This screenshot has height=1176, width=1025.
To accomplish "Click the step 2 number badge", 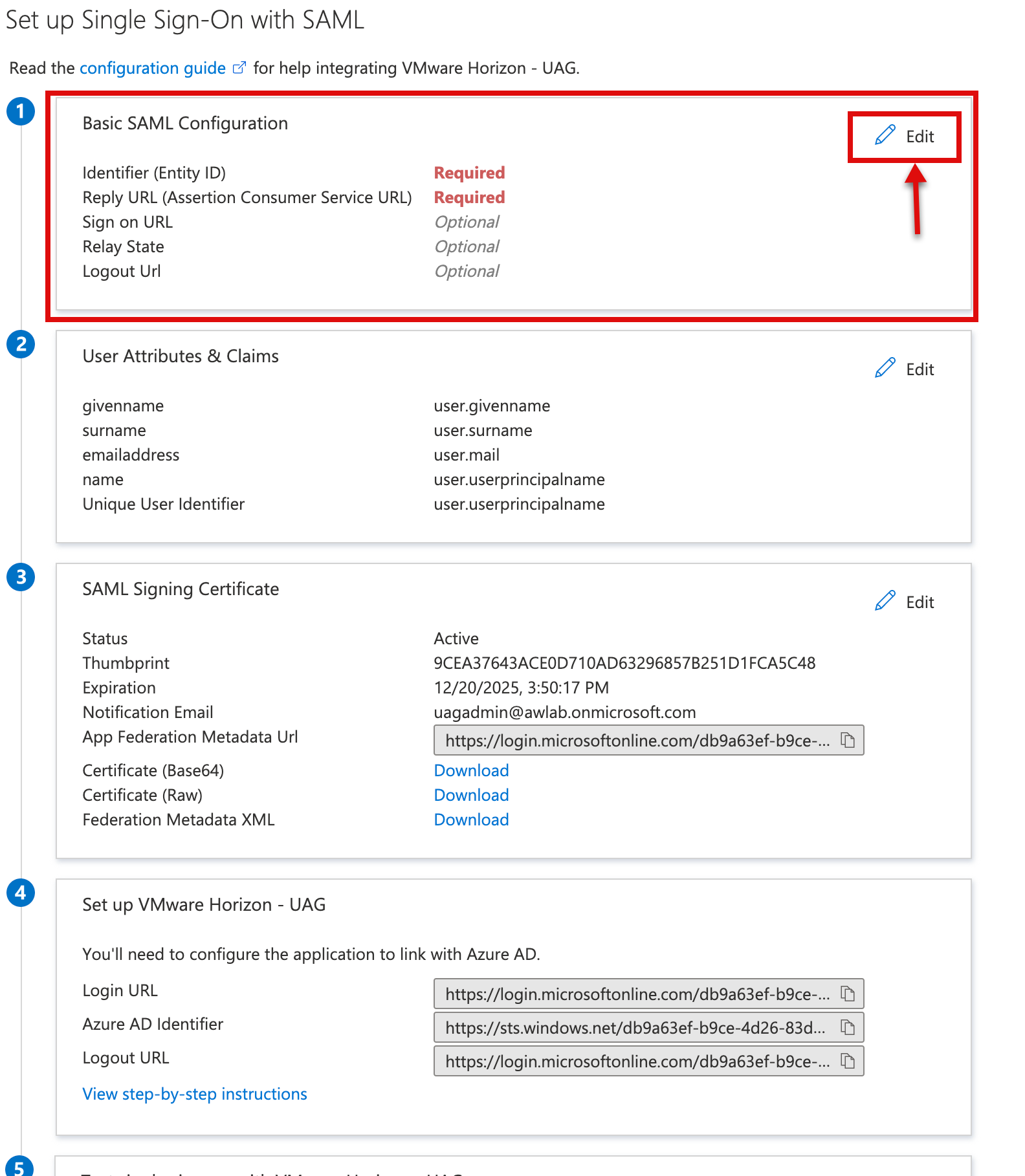I will [x=21, y=344].
